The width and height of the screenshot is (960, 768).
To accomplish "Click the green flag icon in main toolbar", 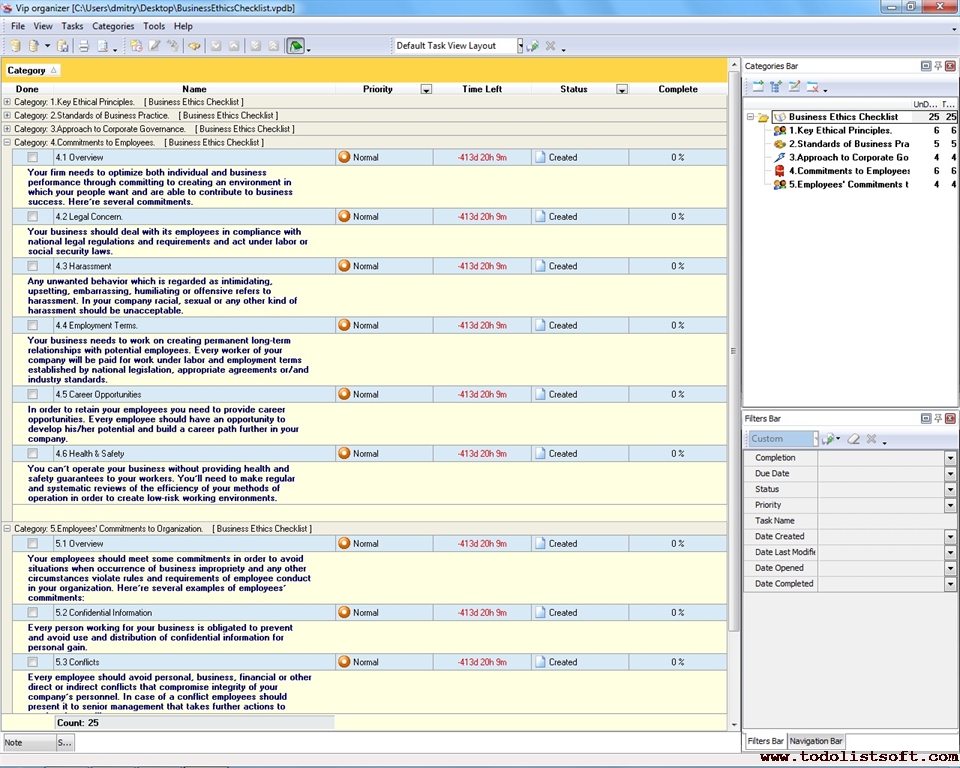I will click(295, 46).
